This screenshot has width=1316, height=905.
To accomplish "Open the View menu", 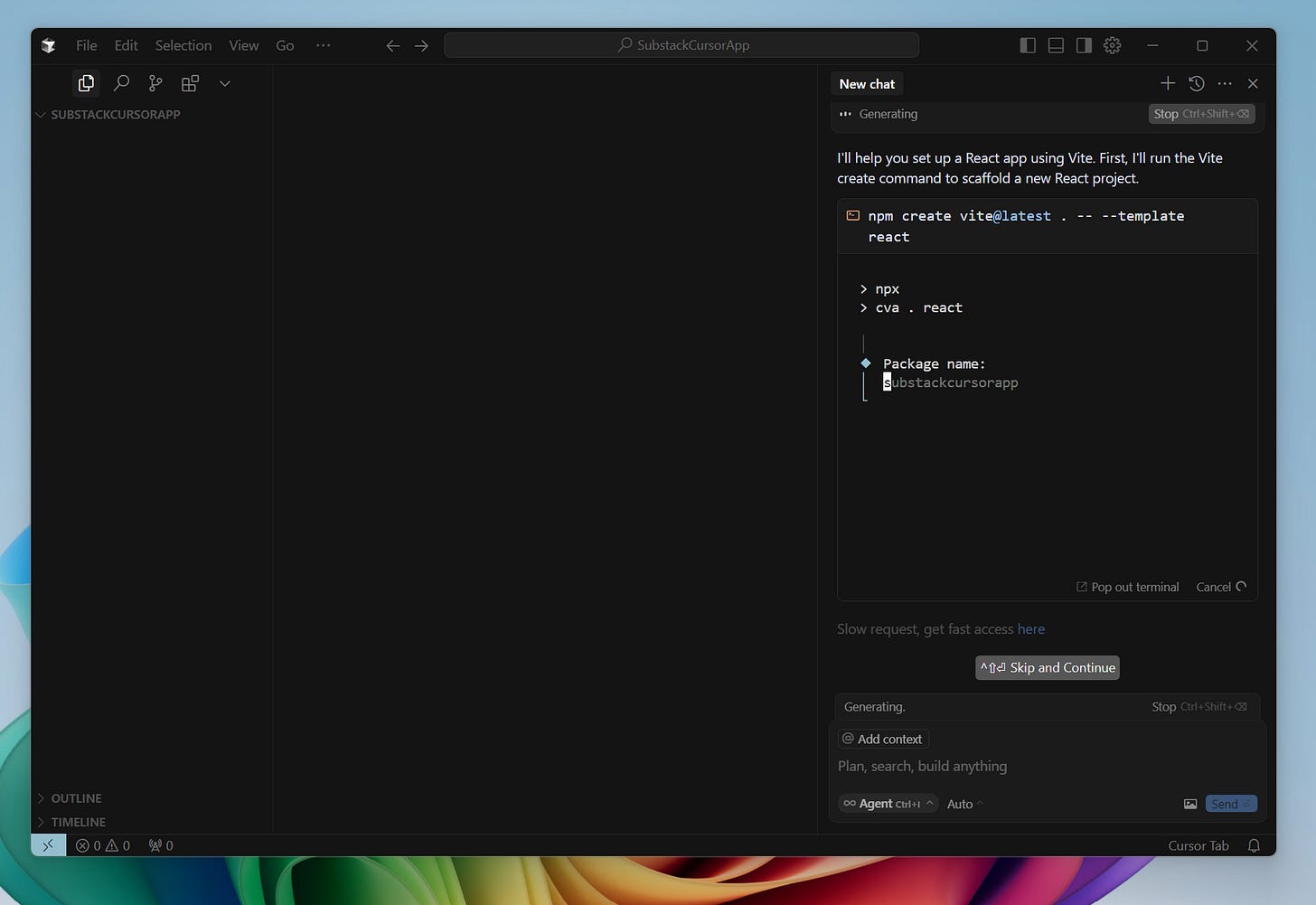I will click(244, 45).
